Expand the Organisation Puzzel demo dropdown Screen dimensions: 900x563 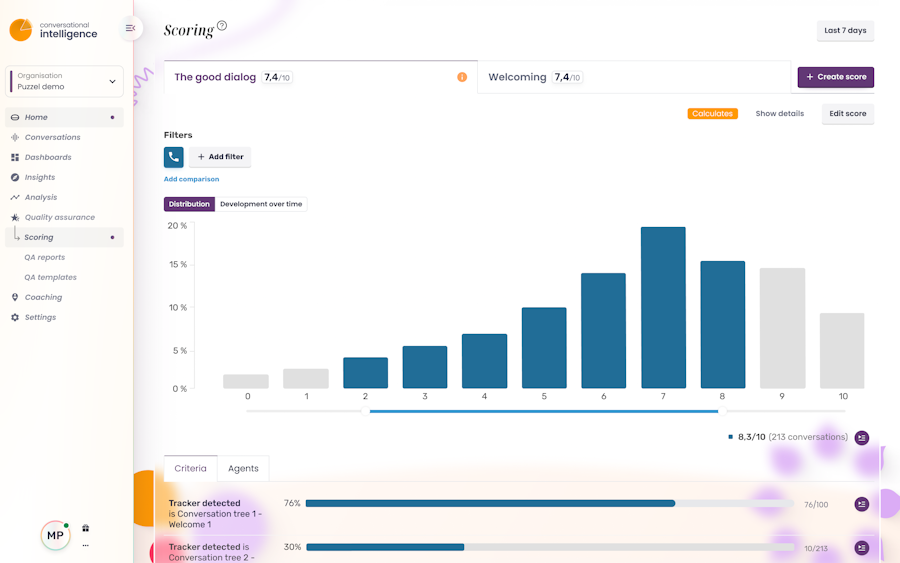64,81
